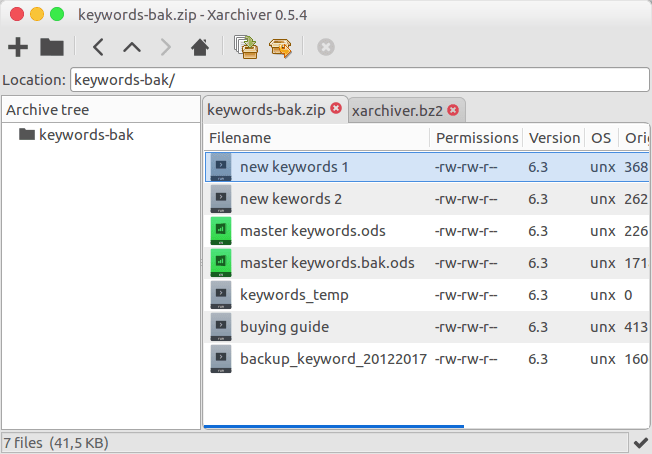Go forward with the right arrow
This screenshot has width=652, height=454.
click(x=166, y=47)
